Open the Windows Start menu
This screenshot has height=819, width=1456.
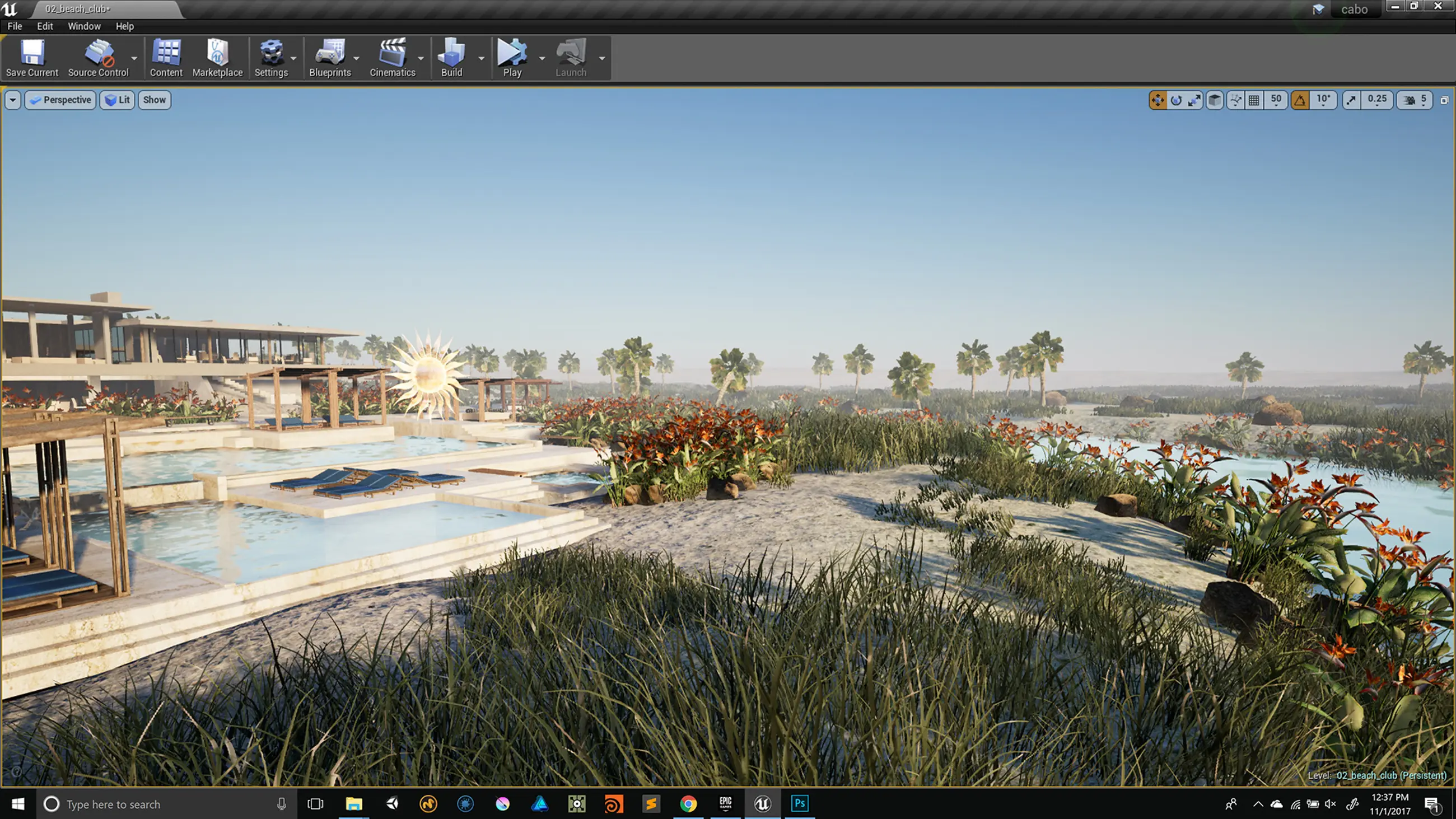click(x=17, y=804)
